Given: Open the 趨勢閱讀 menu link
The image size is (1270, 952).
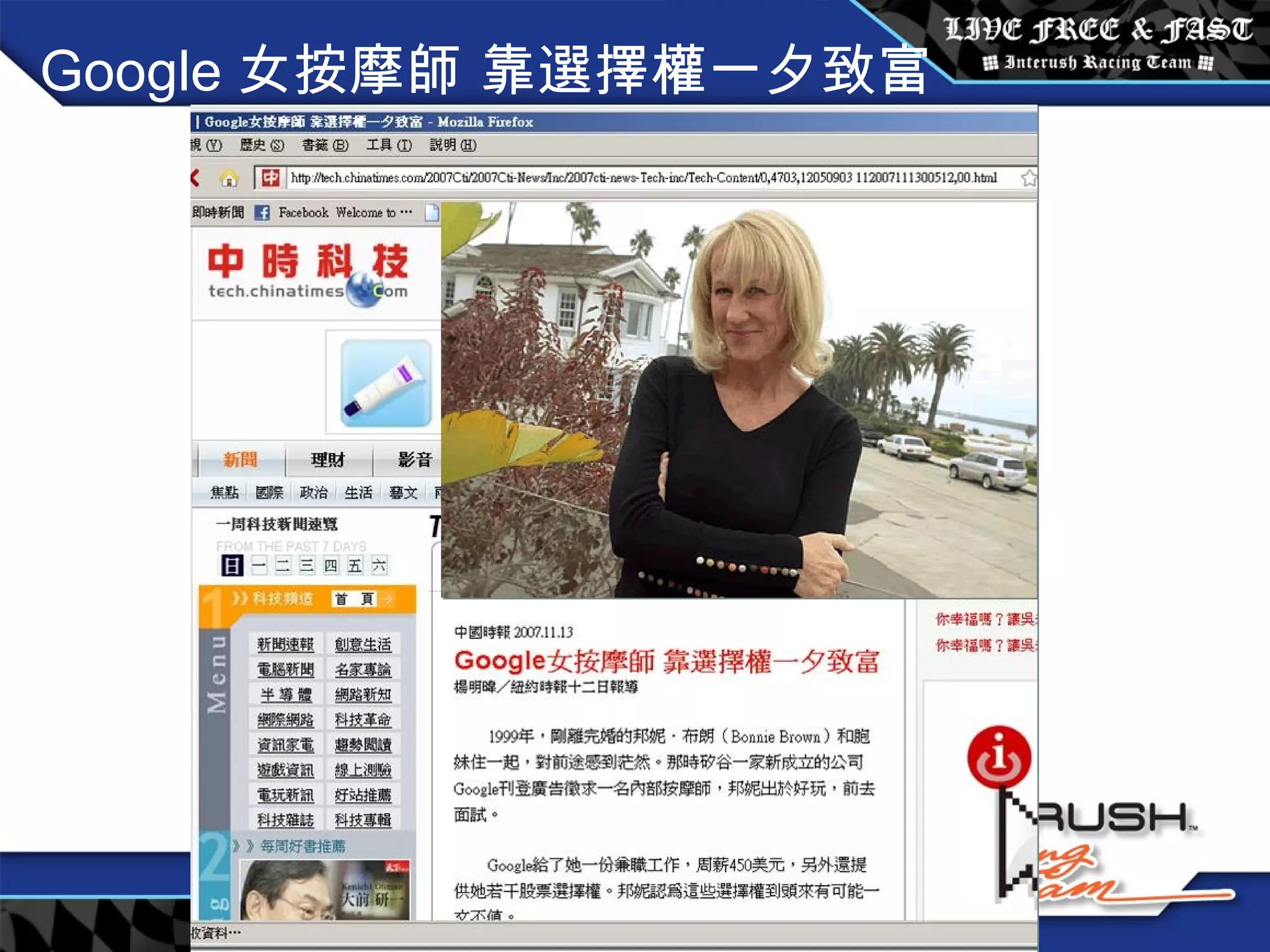Looking at the screenshot, I should click(x=363, y=745).
